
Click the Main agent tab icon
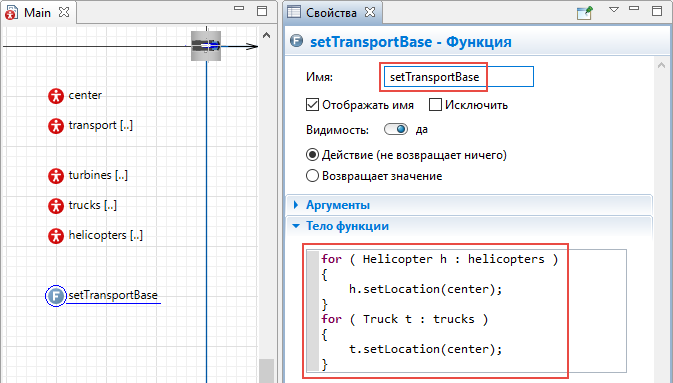pos(11,13)
